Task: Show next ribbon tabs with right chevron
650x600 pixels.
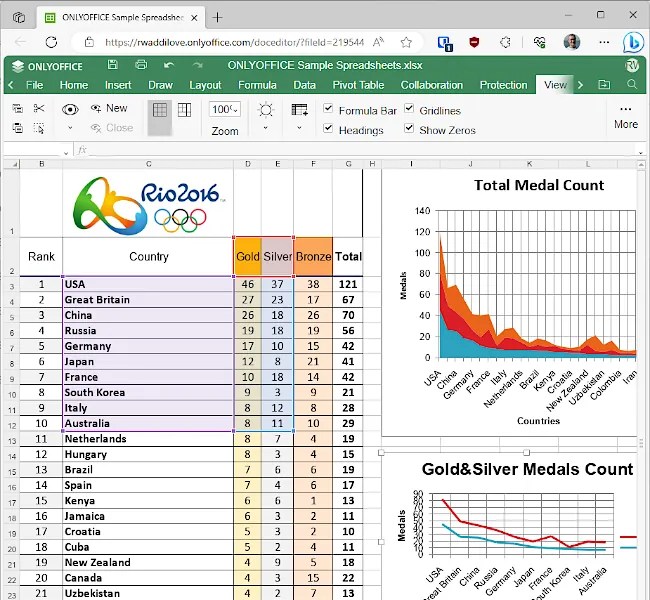Action: click(x=580, y=85)
